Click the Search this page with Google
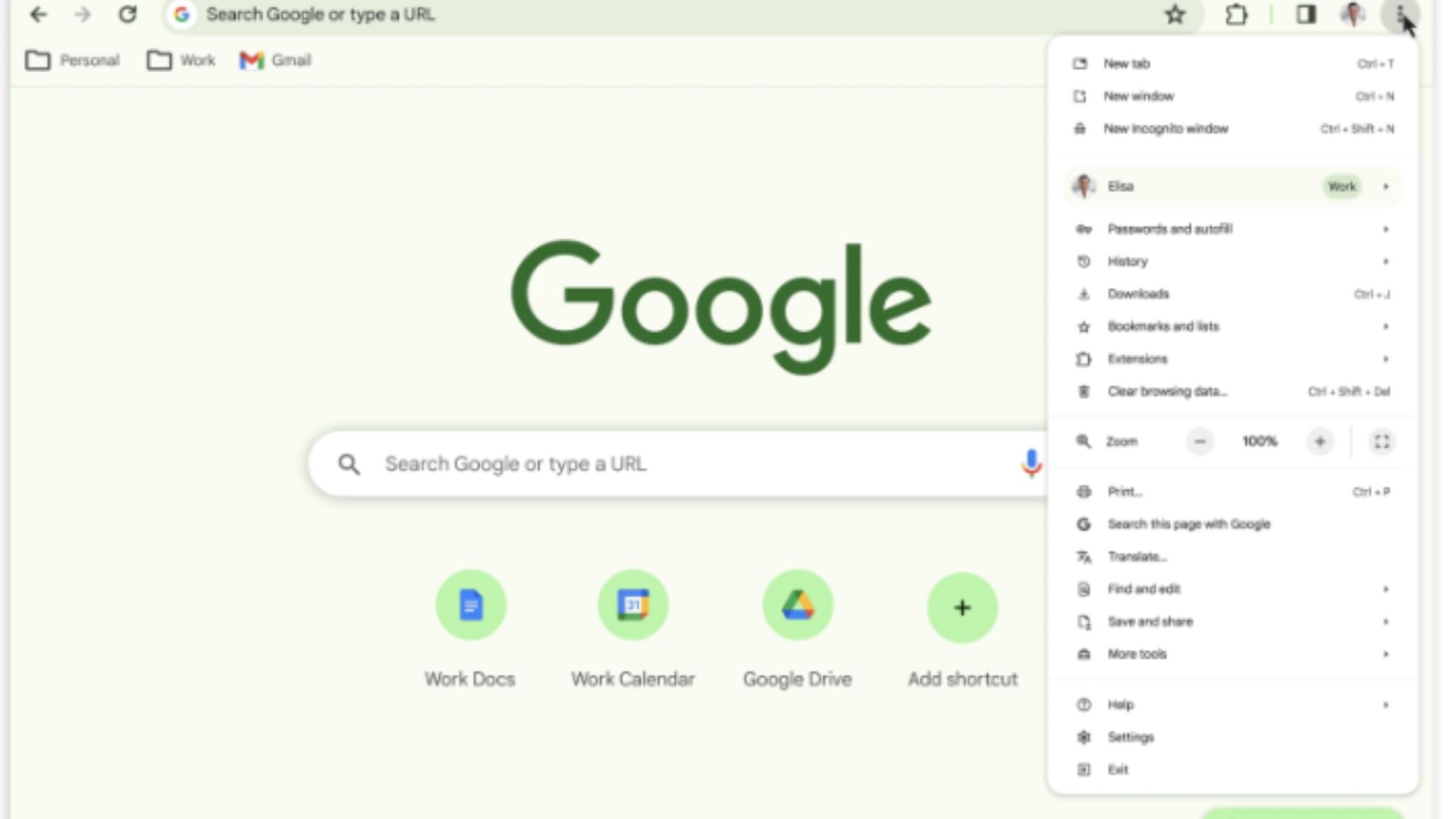Image resolution: width=1456 pixels, height=819 pixels. [1189, 523]
